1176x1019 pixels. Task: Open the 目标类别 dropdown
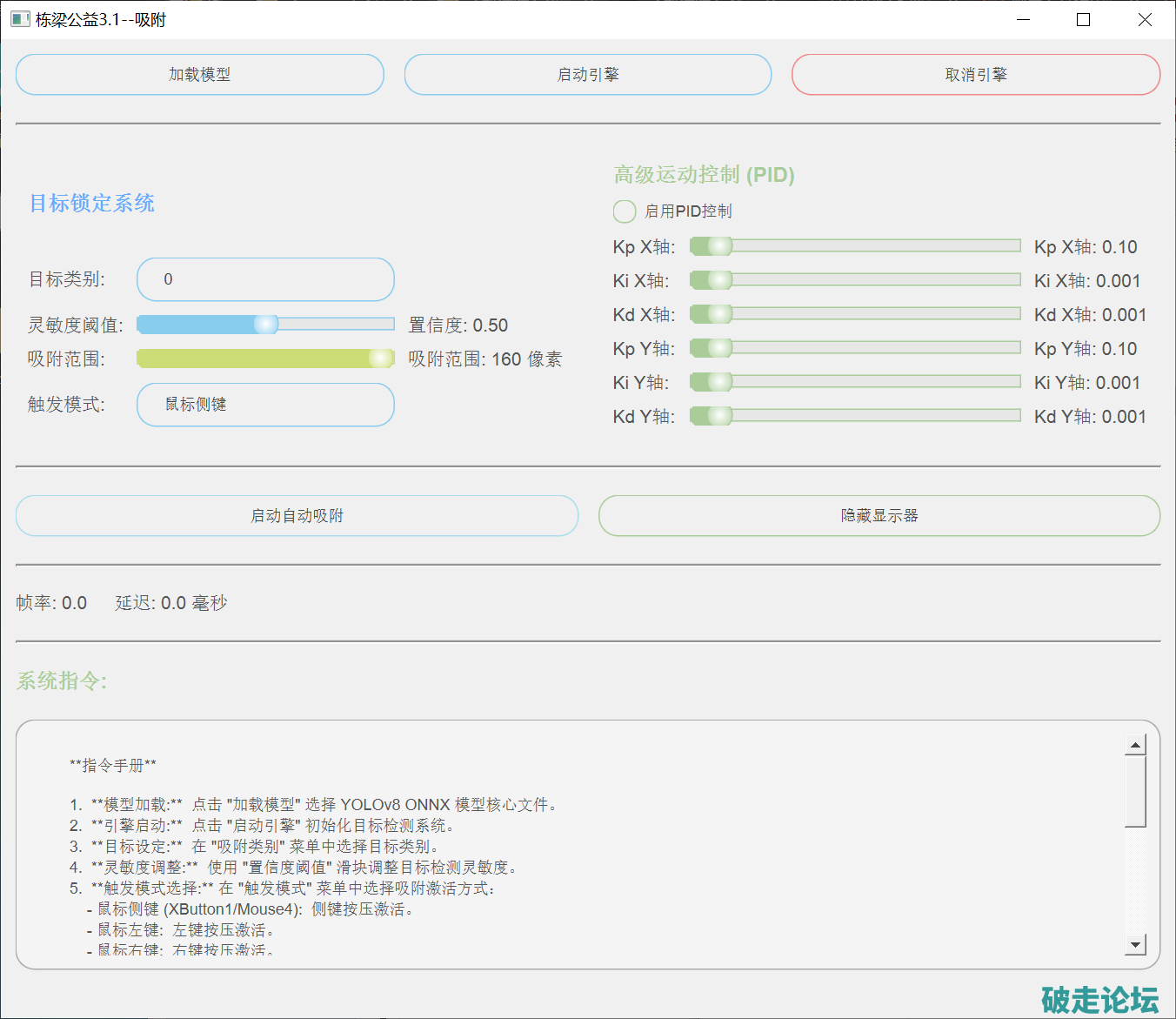(x=265, y=279)
